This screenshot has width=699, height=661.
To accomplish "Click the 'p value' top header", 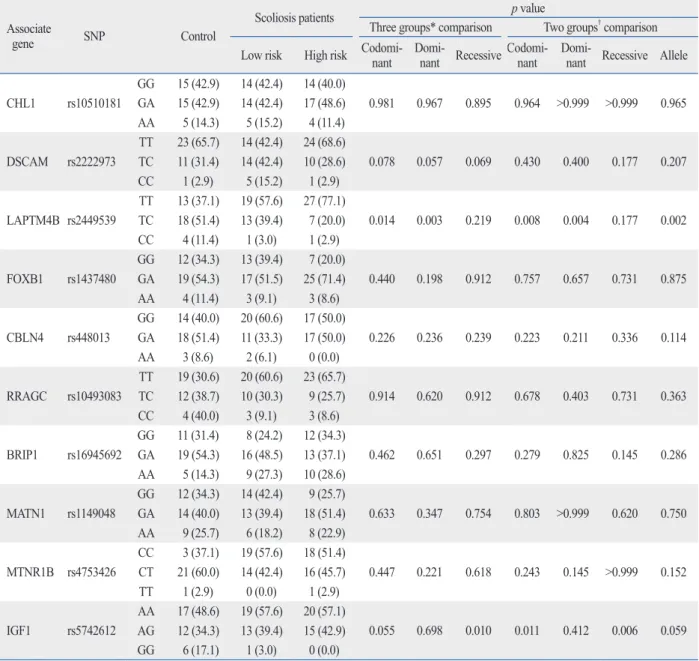I will click(x=528, y=8).
